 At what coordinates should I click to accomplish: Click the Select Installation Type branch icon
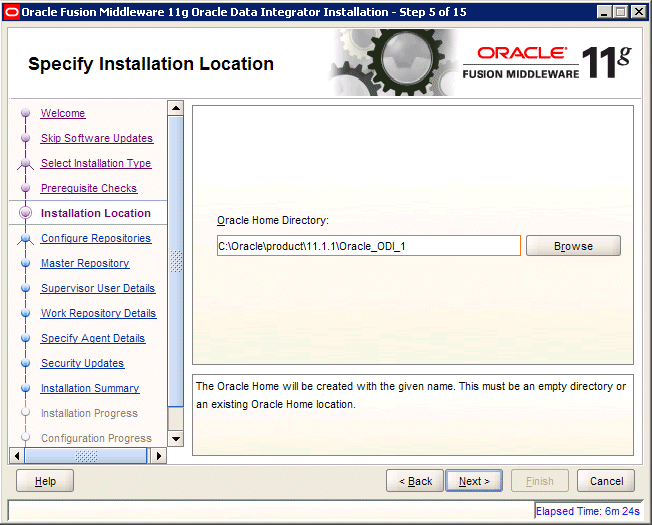point(25,164)
